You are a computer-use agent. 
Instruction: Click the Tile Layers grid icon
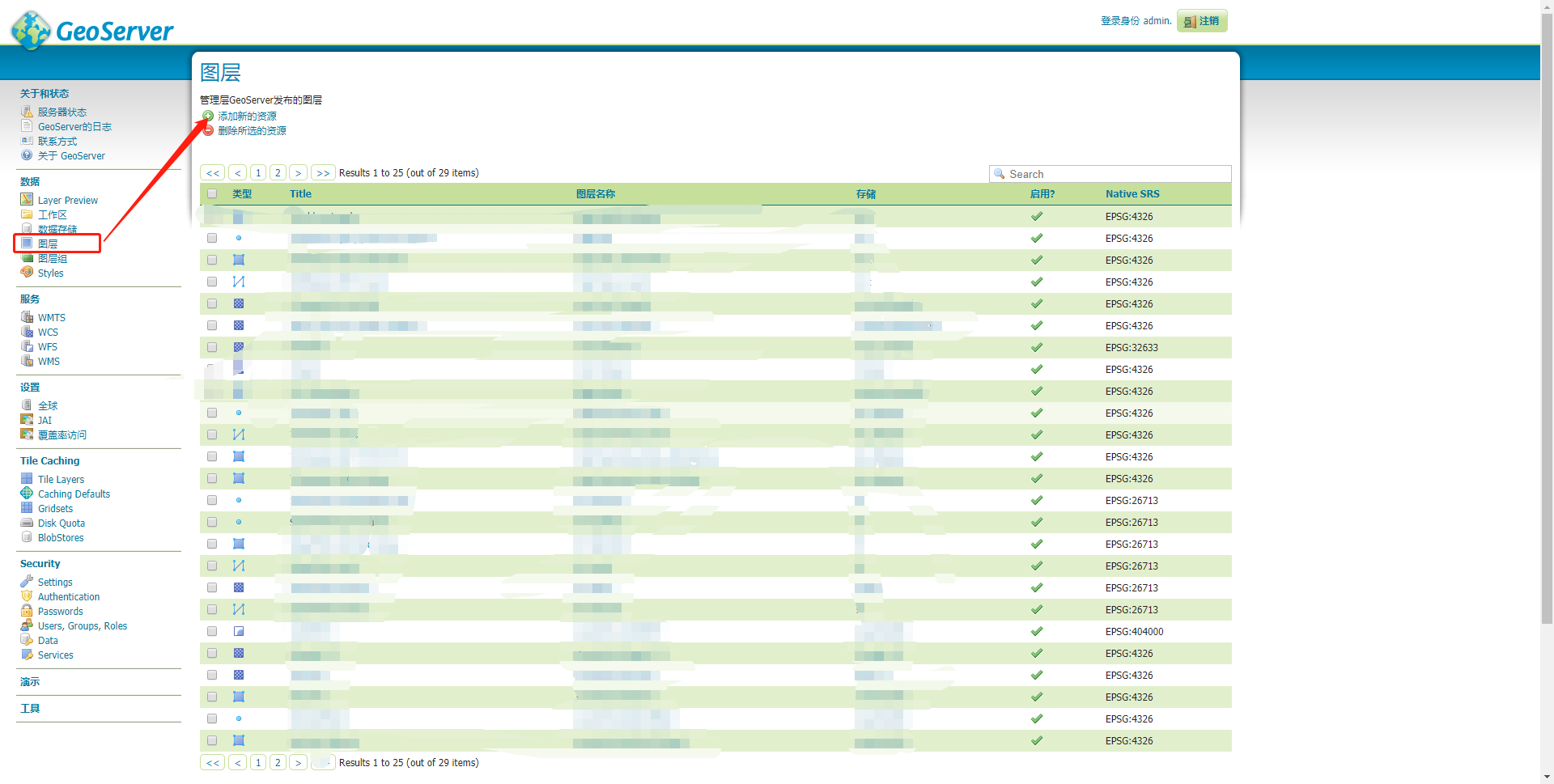pyautogui.click(x=27, y=479)
